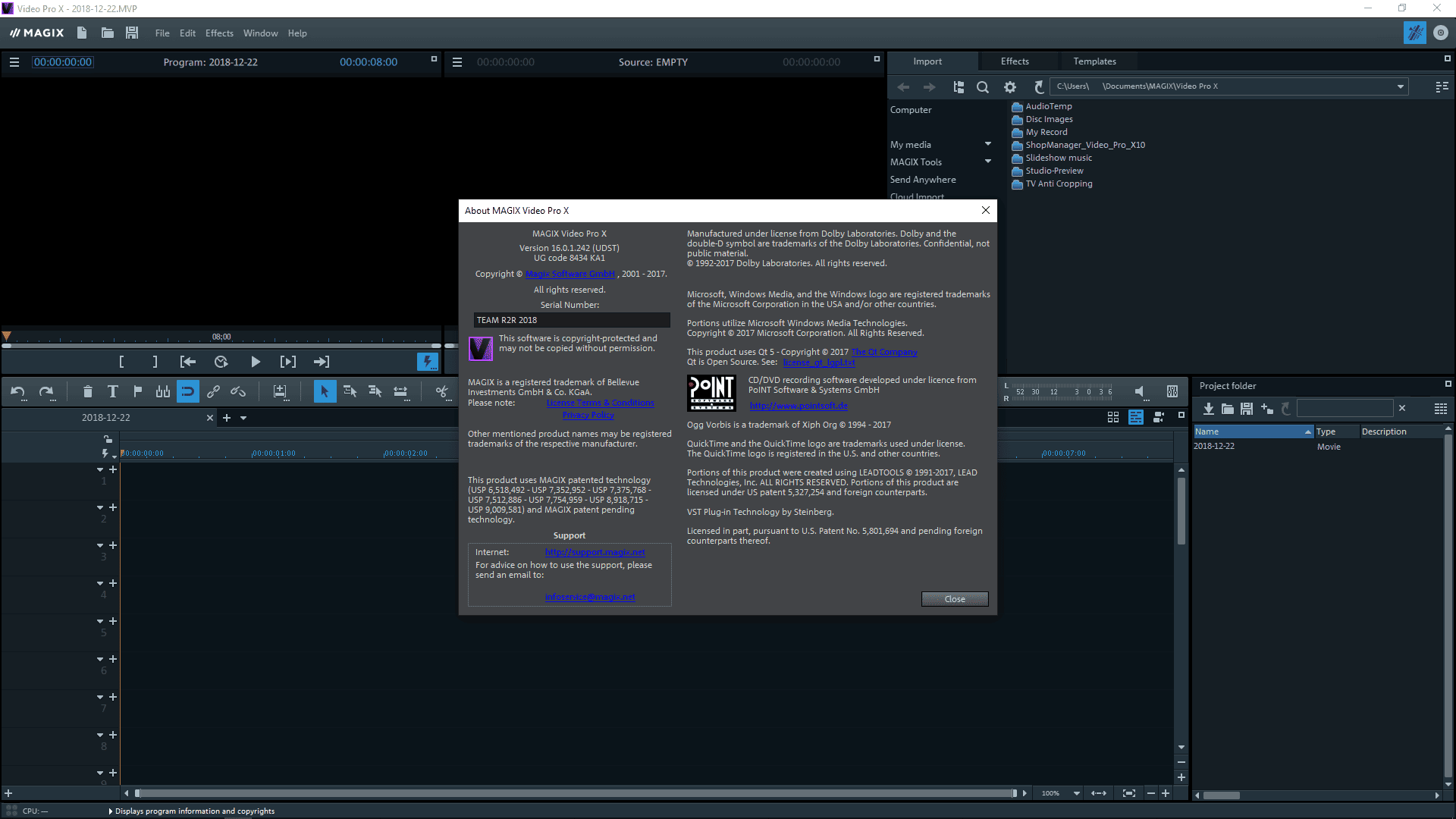Delete the selected object with the trash icon

coord(88,391)
